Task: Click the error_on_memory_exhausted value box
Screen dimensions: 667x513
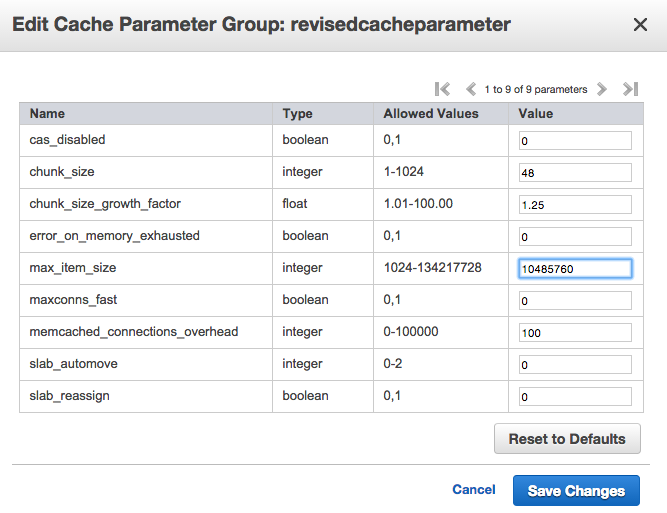Action: 575,237
